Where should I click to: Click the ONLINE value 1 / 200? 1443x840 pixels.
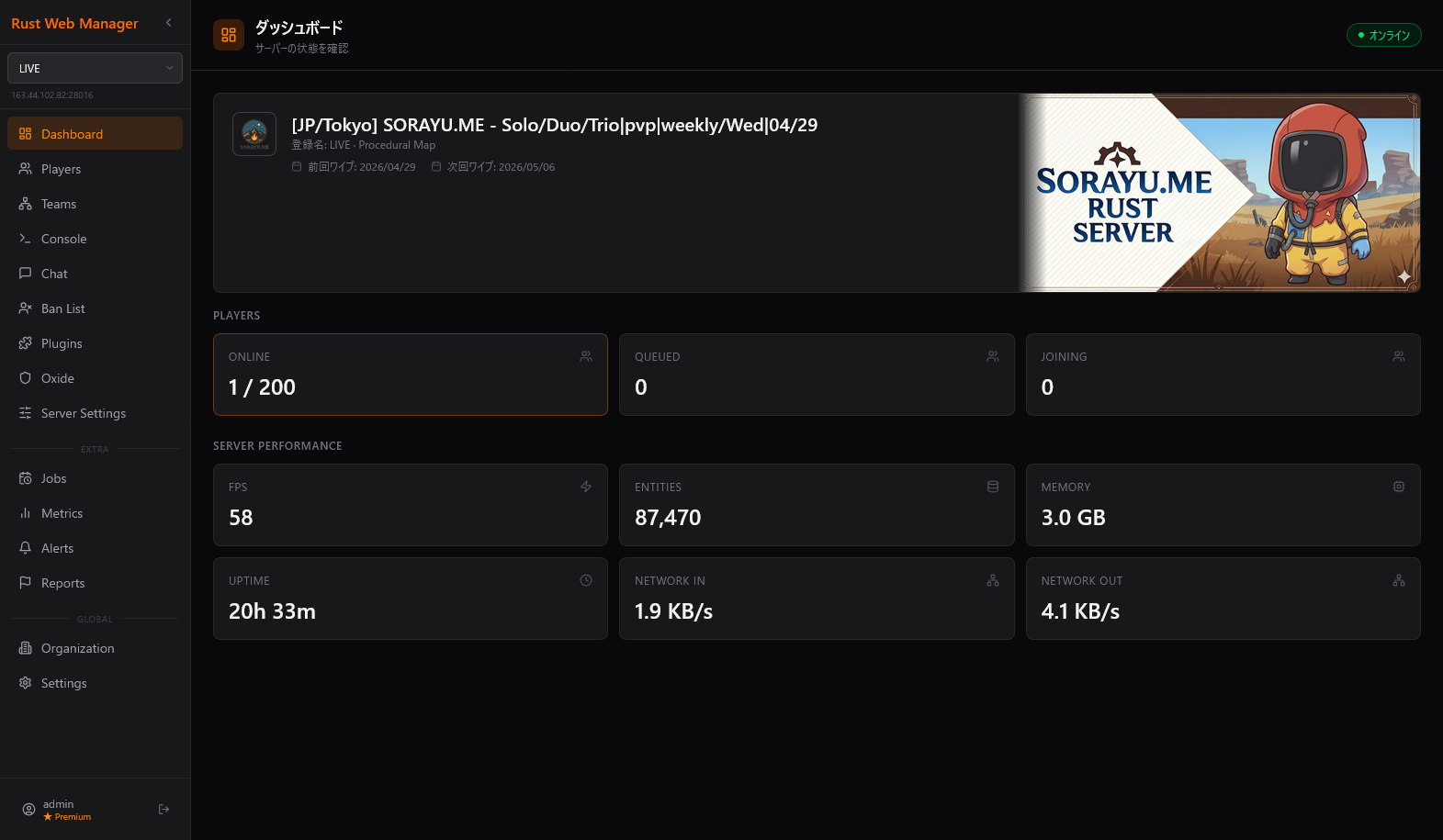pyautogui.click(x=262, y=387)
